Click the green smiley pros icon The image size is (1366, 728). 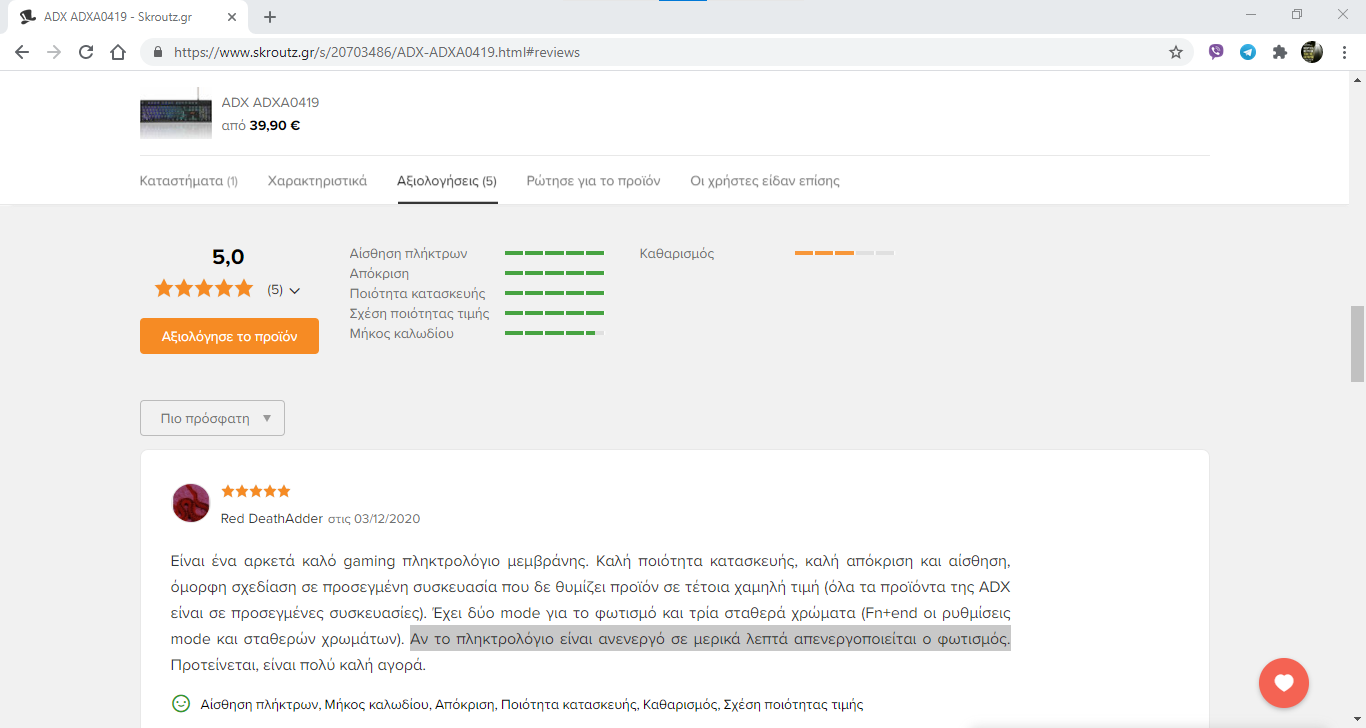181,703
